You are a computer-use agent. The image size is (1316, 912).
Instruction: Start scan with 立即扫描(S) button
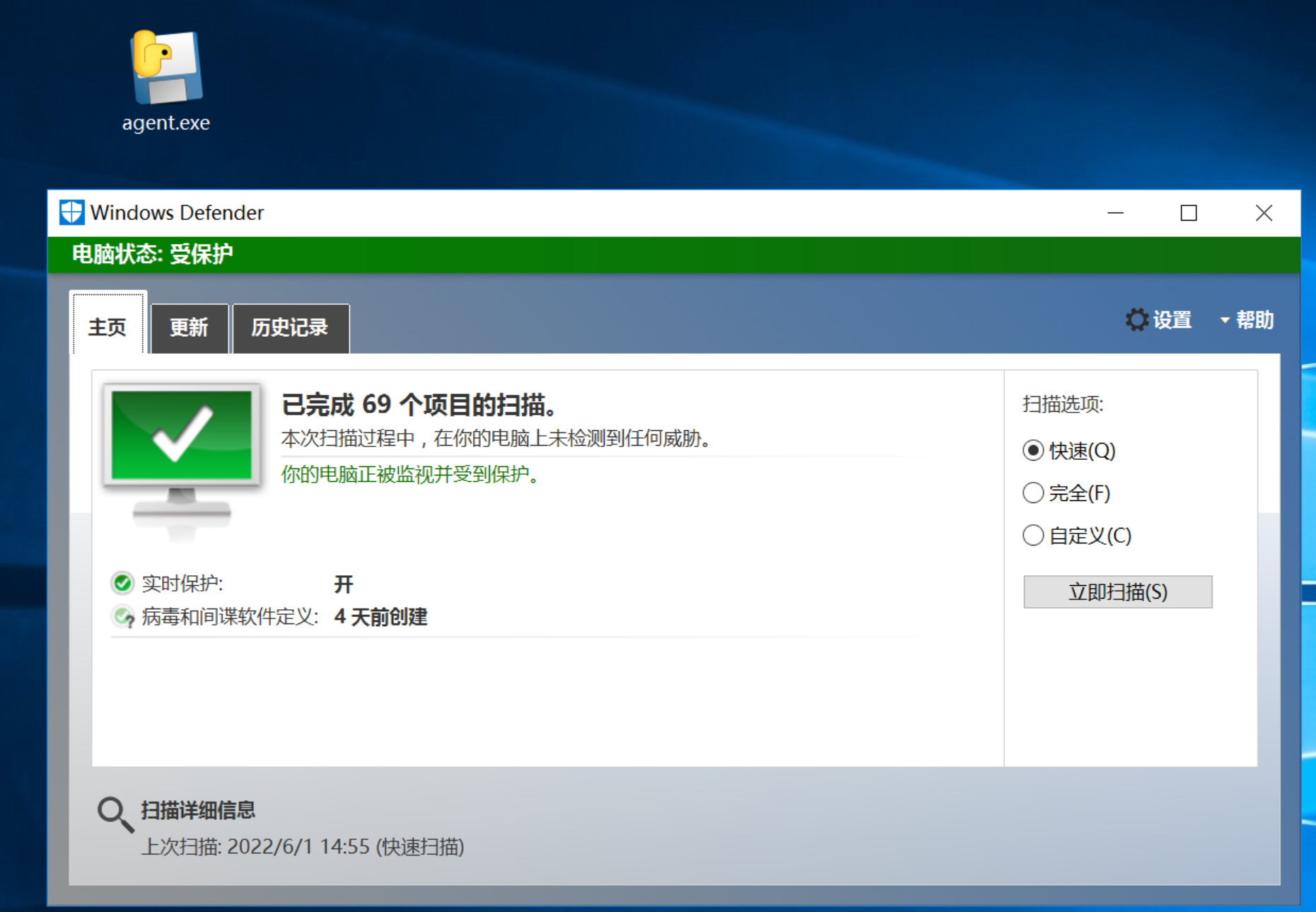pos(1117,591)
